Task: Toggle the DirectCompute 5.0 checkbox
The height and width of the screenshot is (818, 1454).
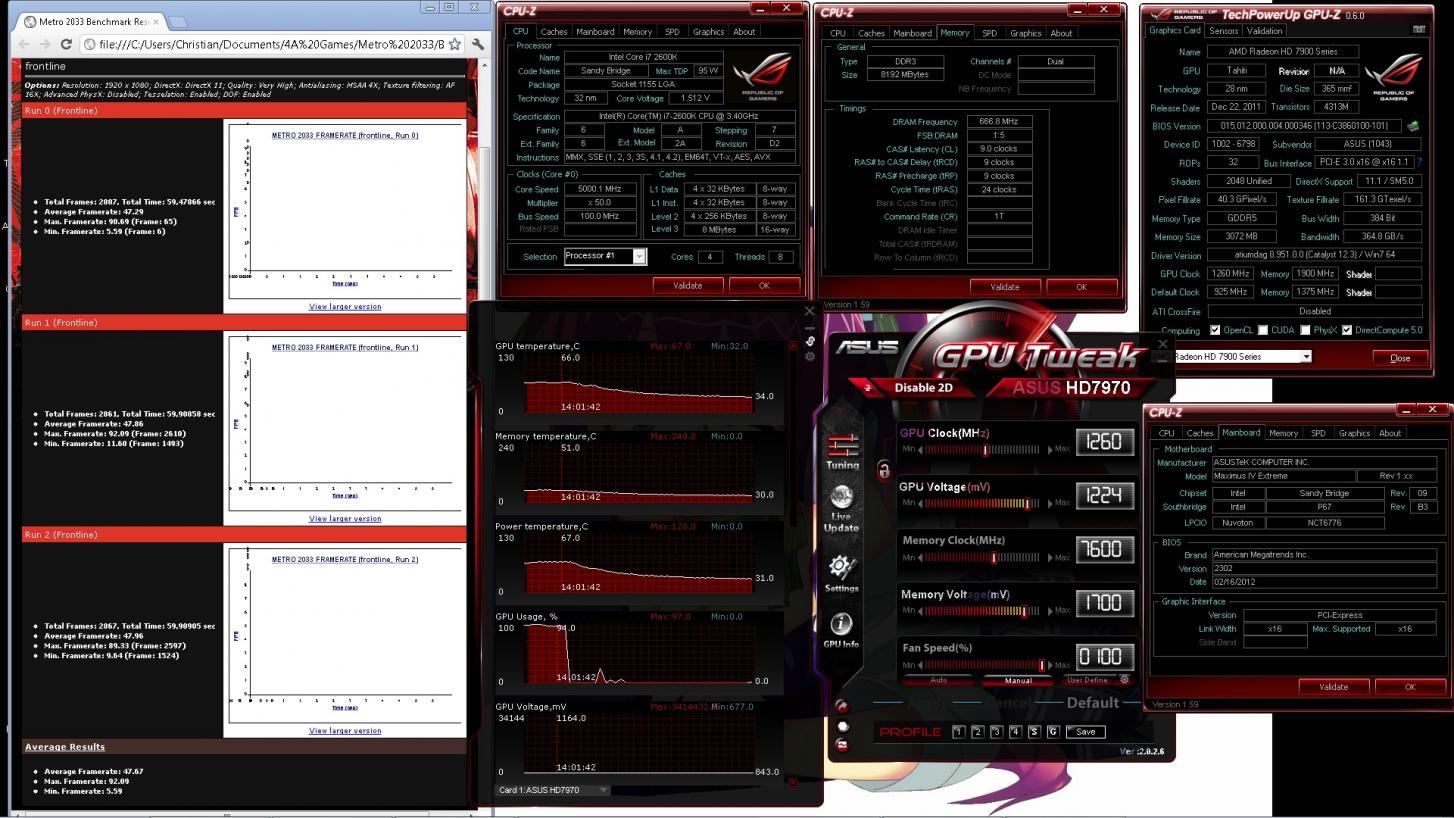Action: (1347, 330)
